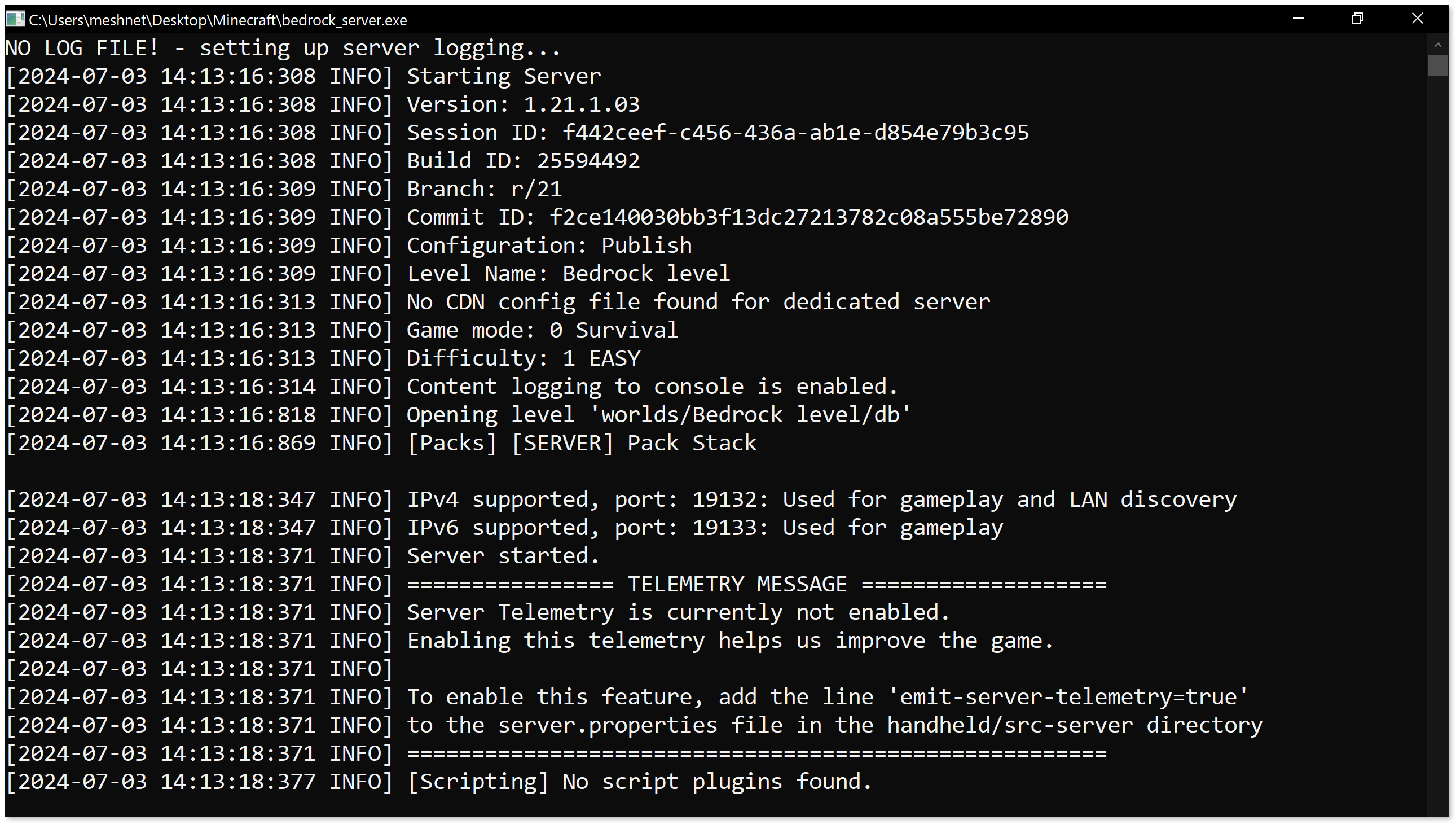The height and width of the screenshot is (824, 1456).
Task: Click the scrollbar up arrow
Action: (x=1438, y=44)
